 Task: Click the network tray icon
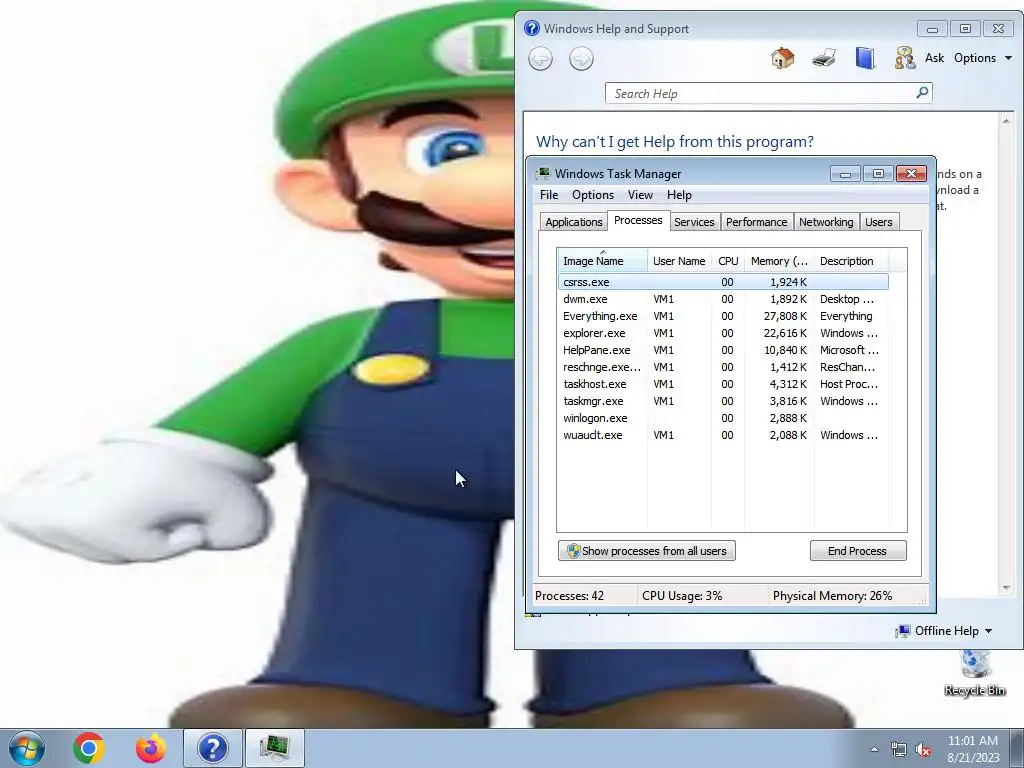(899, 750)
